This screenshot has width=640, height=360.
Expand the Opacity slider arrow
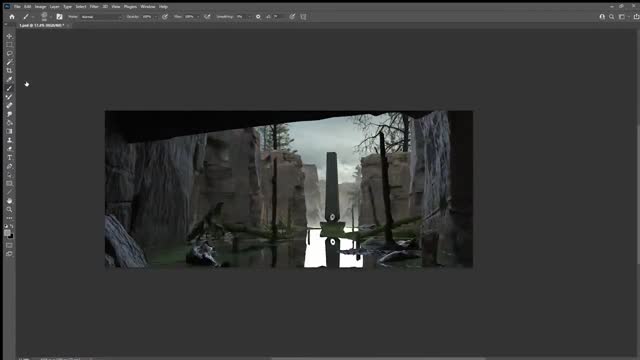pyautogui.click(x=156, y=17)
